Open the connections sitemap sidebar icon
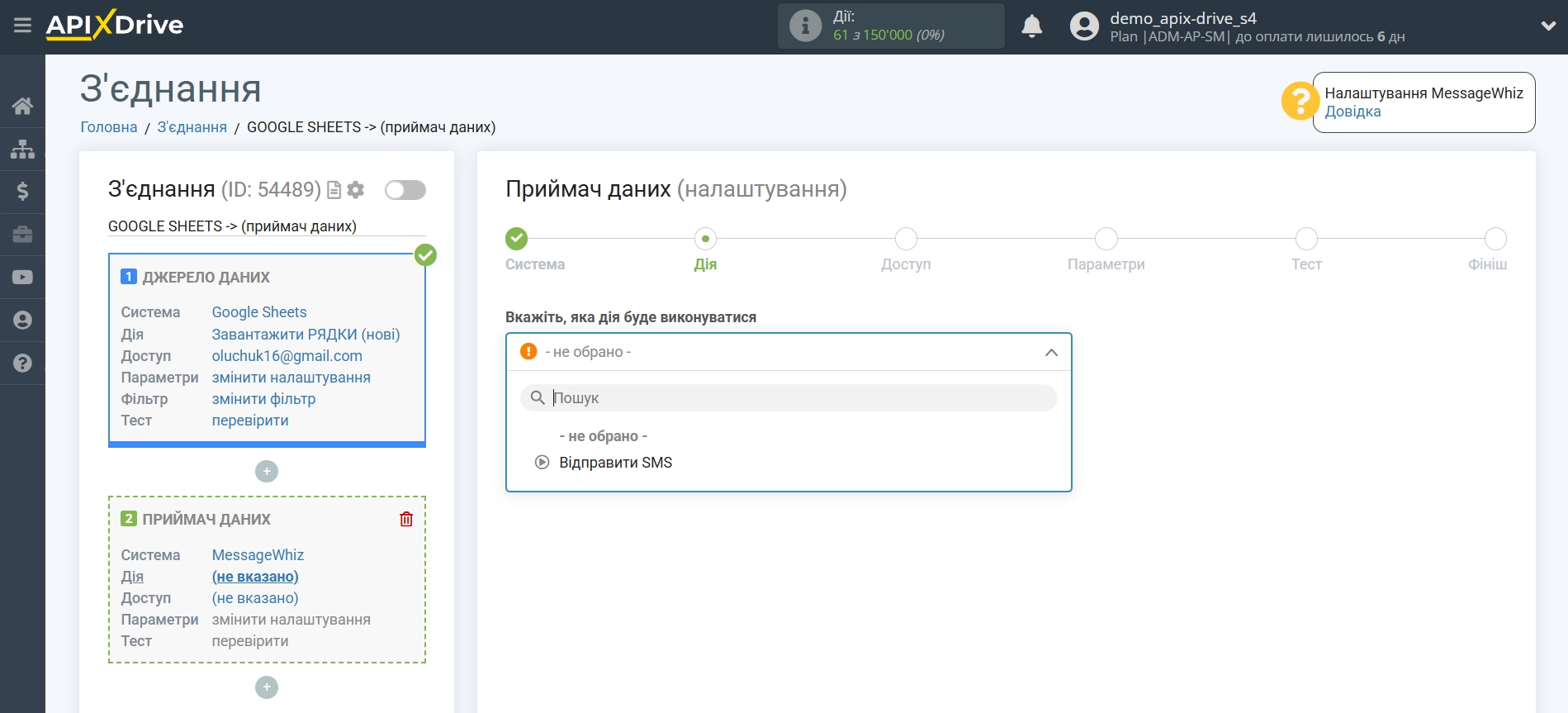 click(x=22, y=149)
